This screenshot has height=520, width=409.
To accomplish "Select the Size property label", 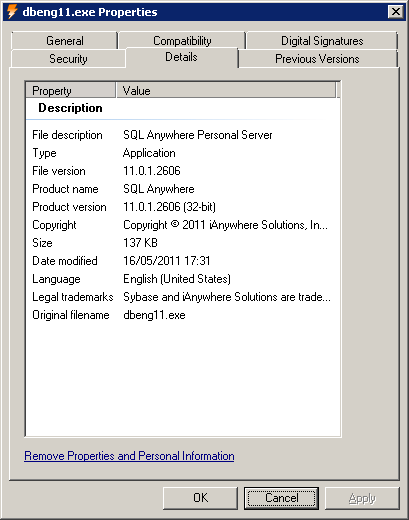I will [x=42, y=243].
